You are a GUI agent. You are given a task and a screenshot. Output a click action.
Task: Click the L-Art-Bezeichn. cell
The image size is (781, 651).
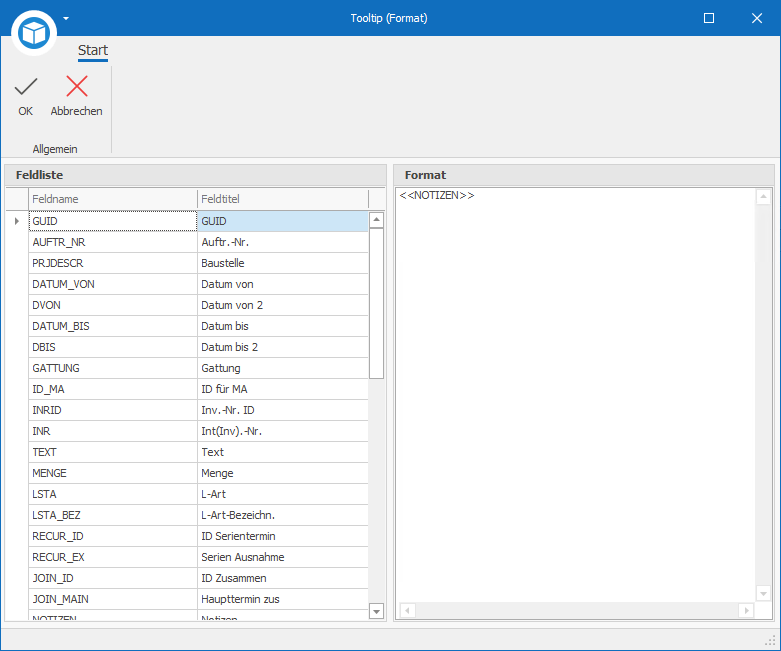(283, 515)
